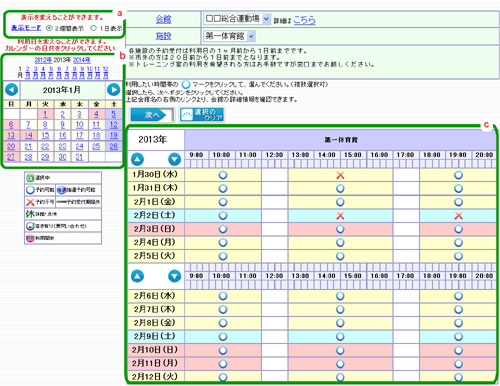The height and width of the screenshot is (386, 500).
Task: Choose the morning slot circle on 2月10日(日)
Action: [x=223, y=350]
